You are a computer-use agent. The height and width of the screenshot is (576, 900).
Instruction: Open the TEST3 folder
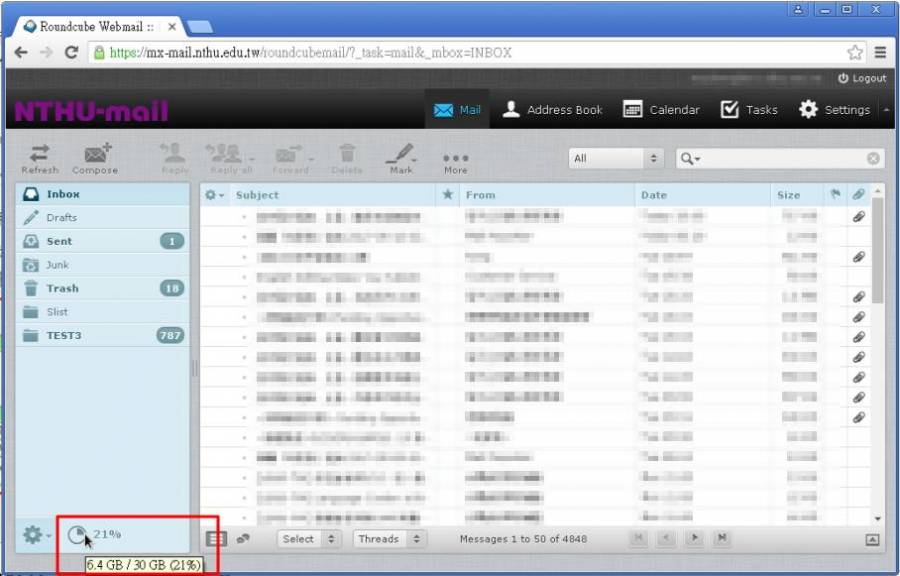pyautogui.click(x=64, y=335)
